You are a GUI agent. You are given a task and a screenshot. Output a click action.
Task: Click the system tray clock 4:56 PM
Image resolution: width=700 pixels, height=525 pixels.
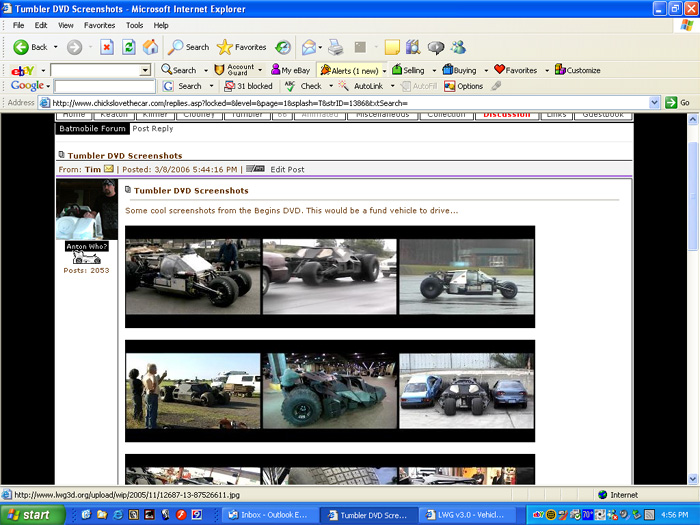click(x=675, y=515)
